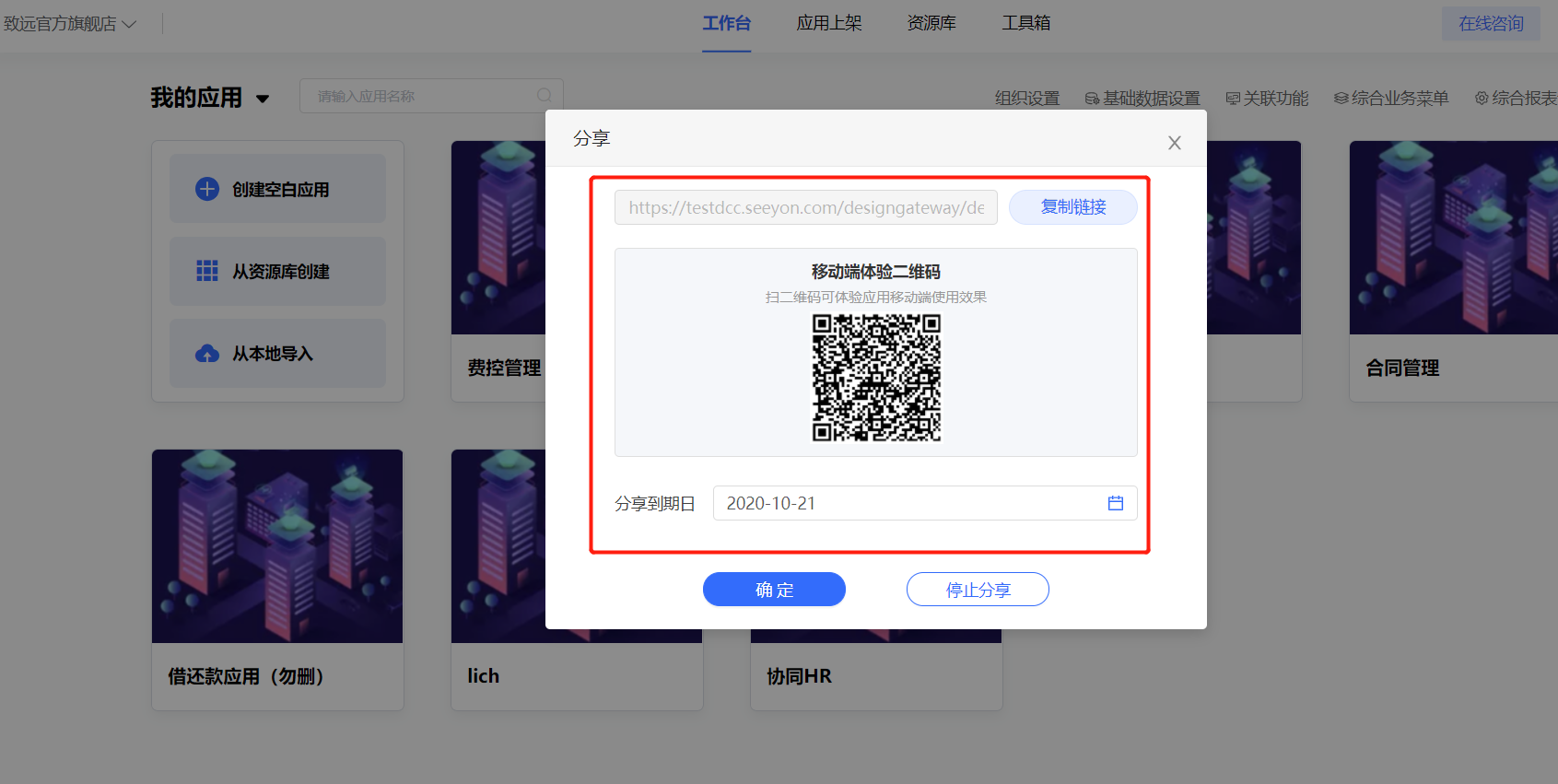Viewport: 1558px width, 784px height.
Task: Click the 扫二维码可体验应用移动端使用效果 hint text
Action: point(876,298)
